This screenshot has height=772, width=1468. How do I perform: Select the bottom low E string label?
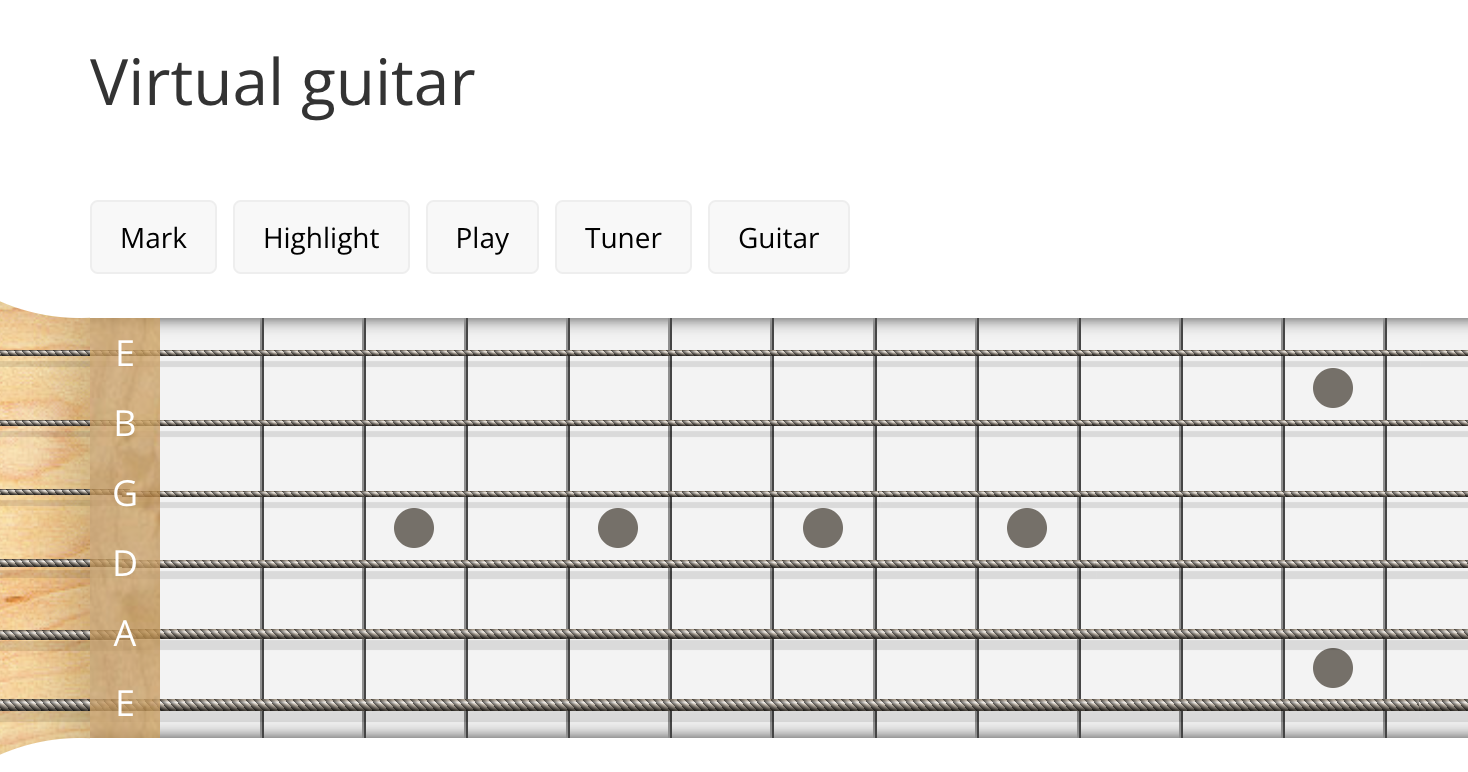pyautogui.click(x=125, y=704)
